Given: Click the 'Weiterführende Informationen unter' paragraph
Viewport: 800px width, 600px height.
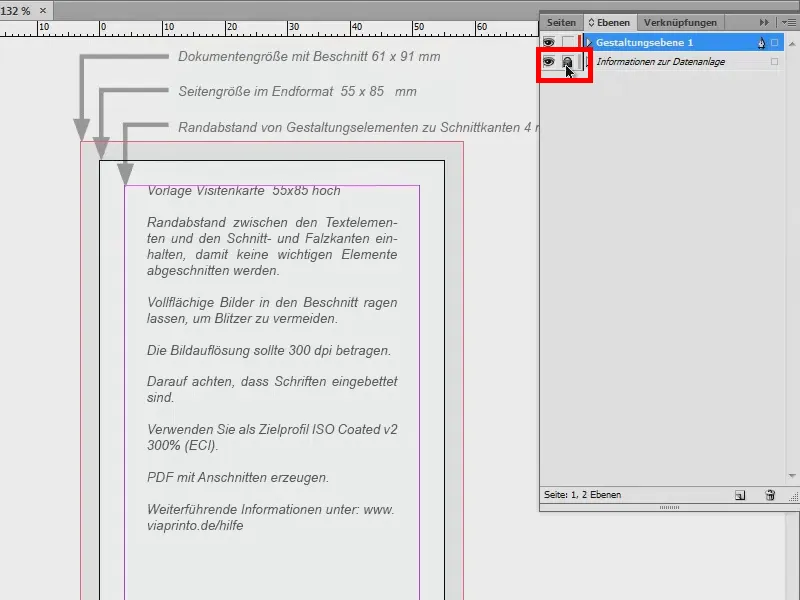Looking at the screenshot, I should [x=270, y=517].
